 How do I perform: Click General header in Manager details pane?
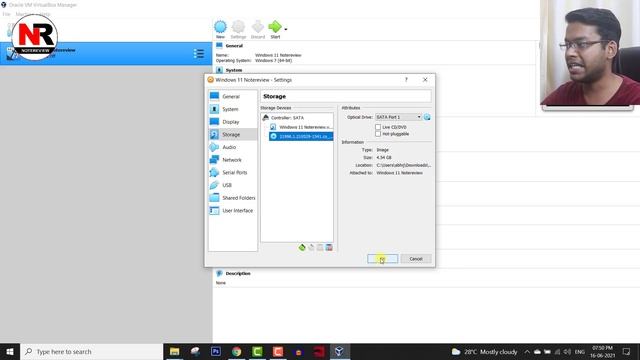tap(234, 46)
